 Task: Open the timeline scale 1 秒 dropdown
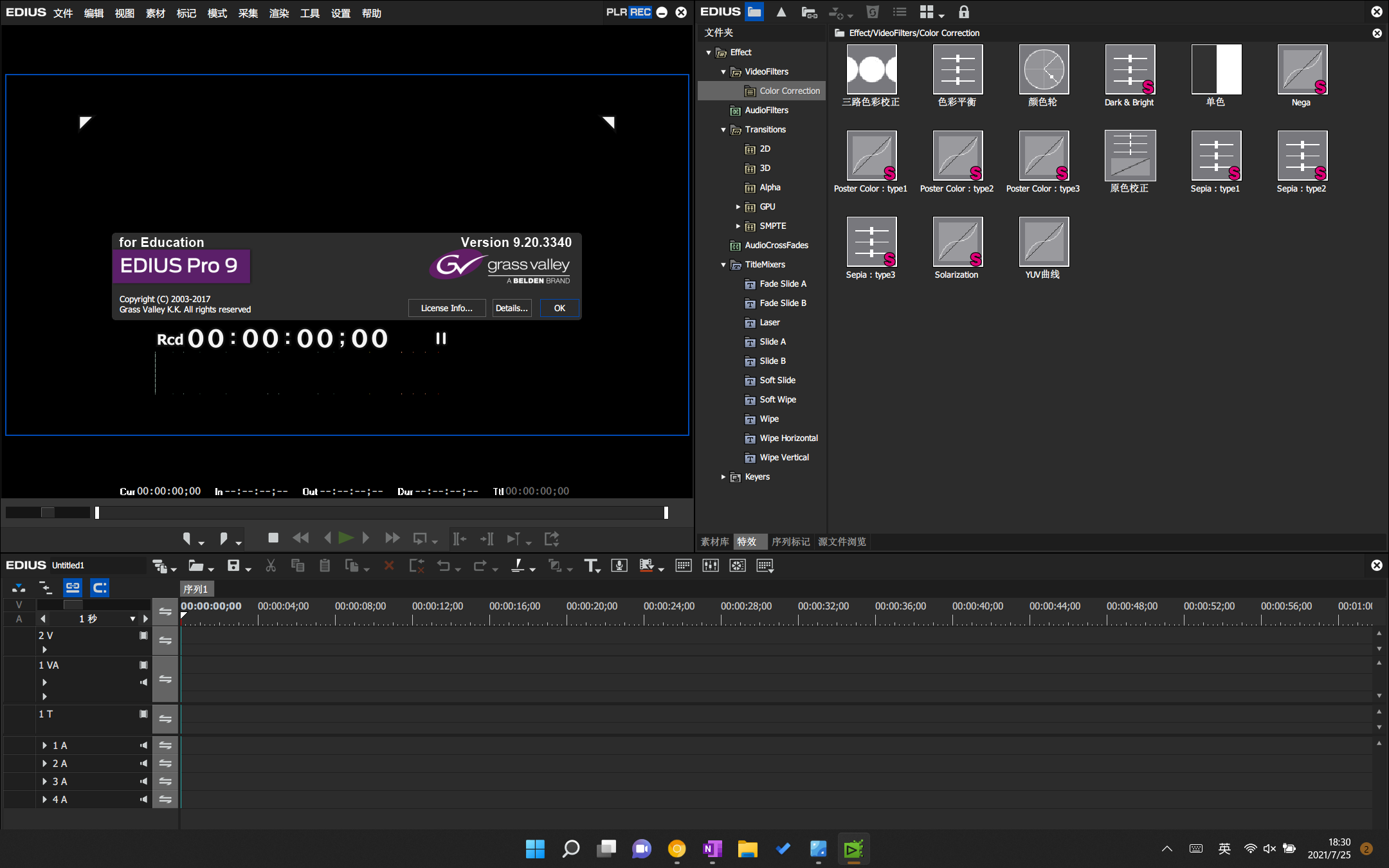(132, 619)
